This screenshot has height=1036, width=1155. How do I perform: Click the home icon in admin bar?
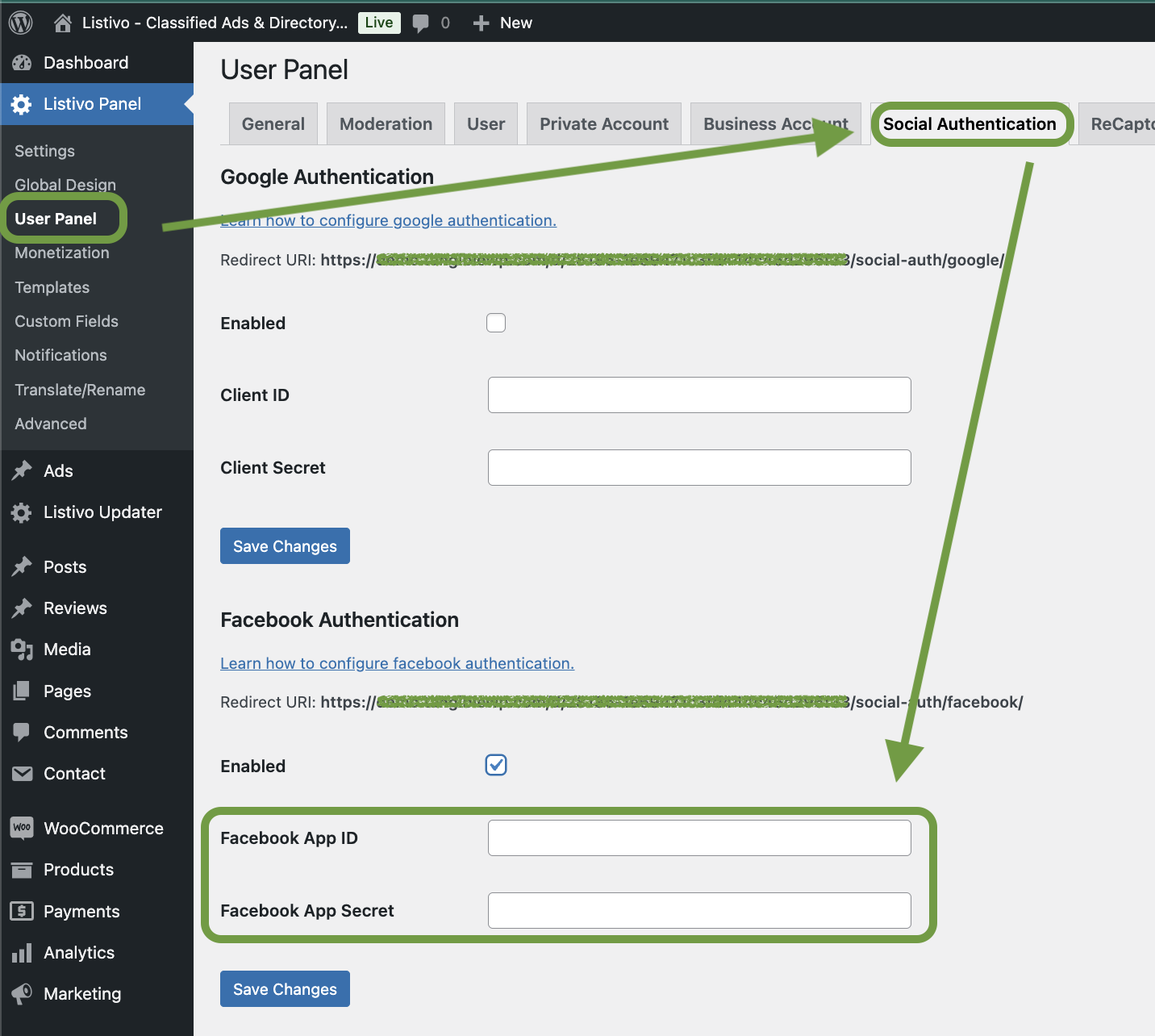coord(62,23)
